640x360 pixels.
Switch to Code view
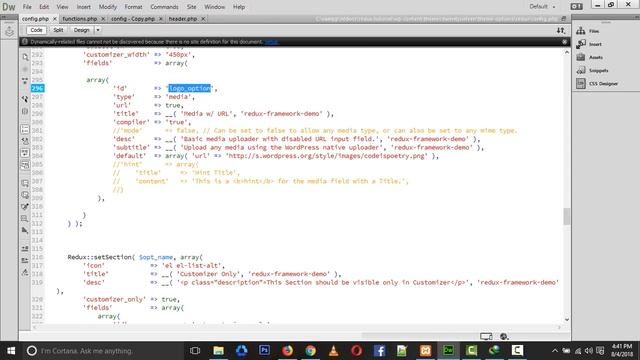coord(36,30)
